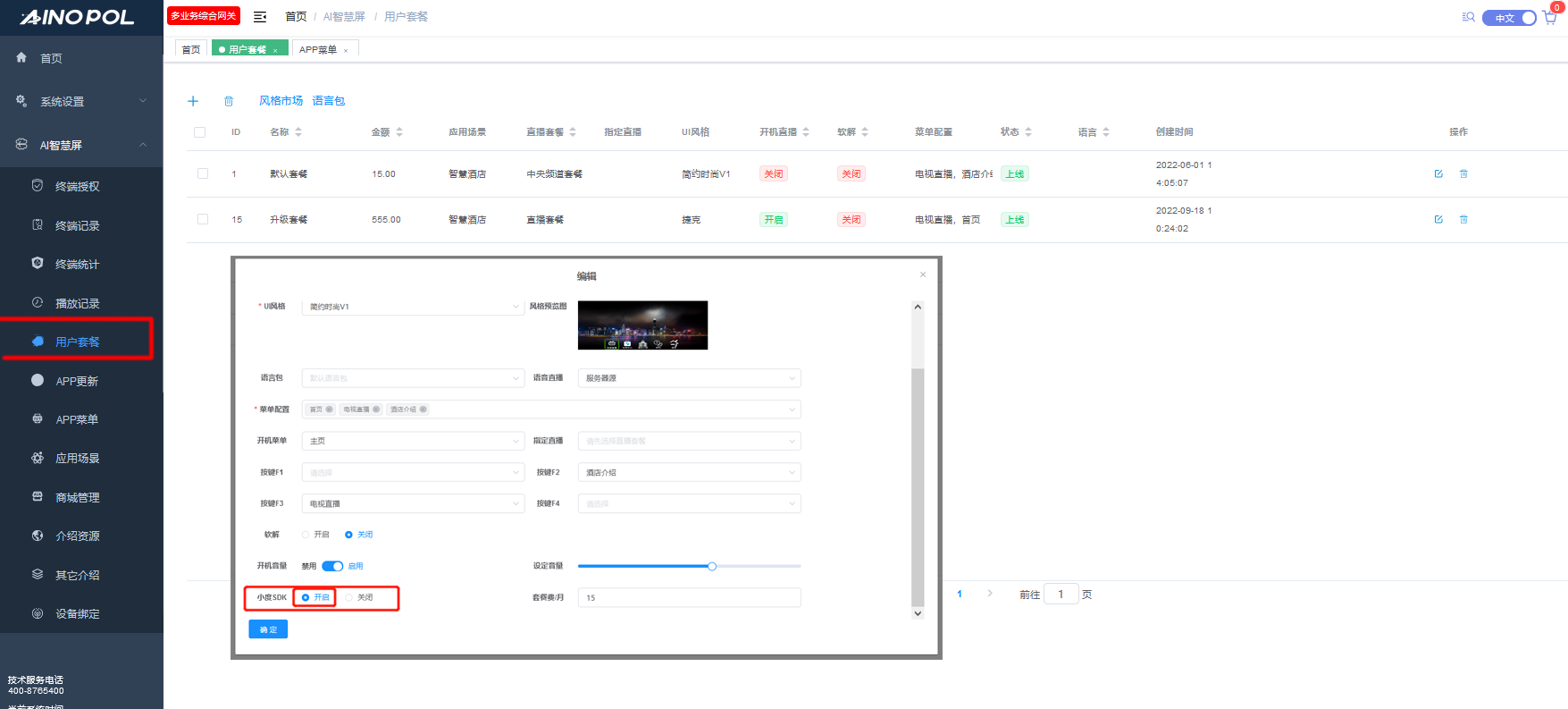Viewport: 1568px width, 709px height.
Task: Select the 开启 radio for 小度SDK
Action: (x=306, y=597)
